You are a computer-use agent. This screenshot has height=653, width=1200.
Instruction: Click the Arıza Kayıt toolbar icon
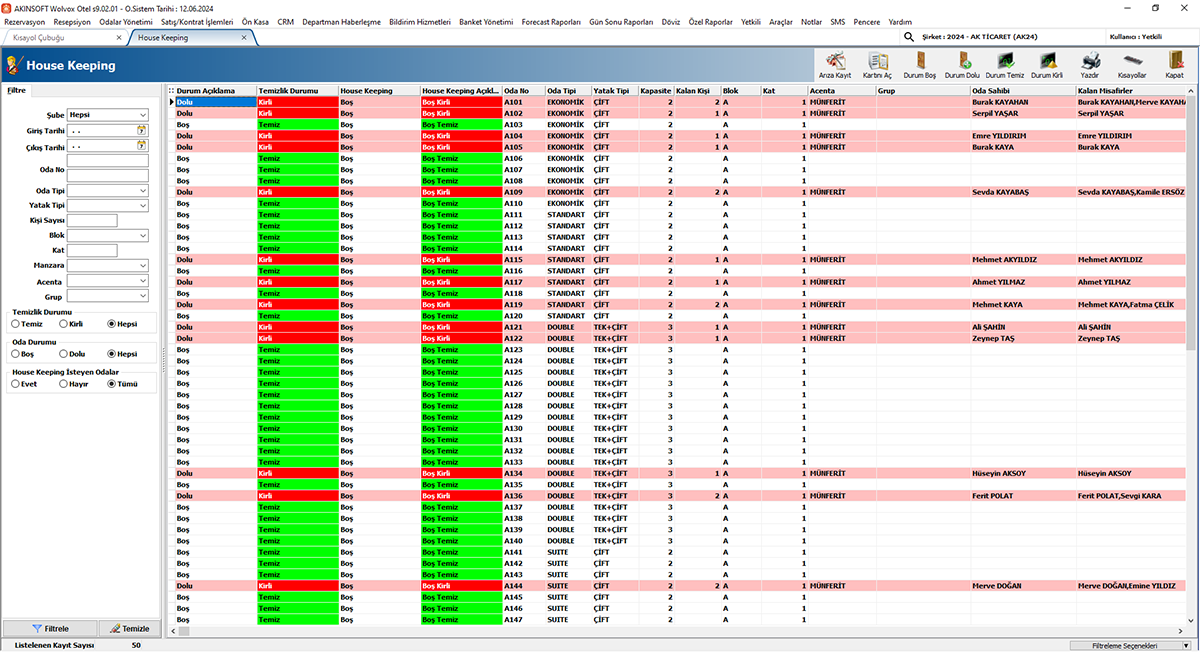(832, 64)
